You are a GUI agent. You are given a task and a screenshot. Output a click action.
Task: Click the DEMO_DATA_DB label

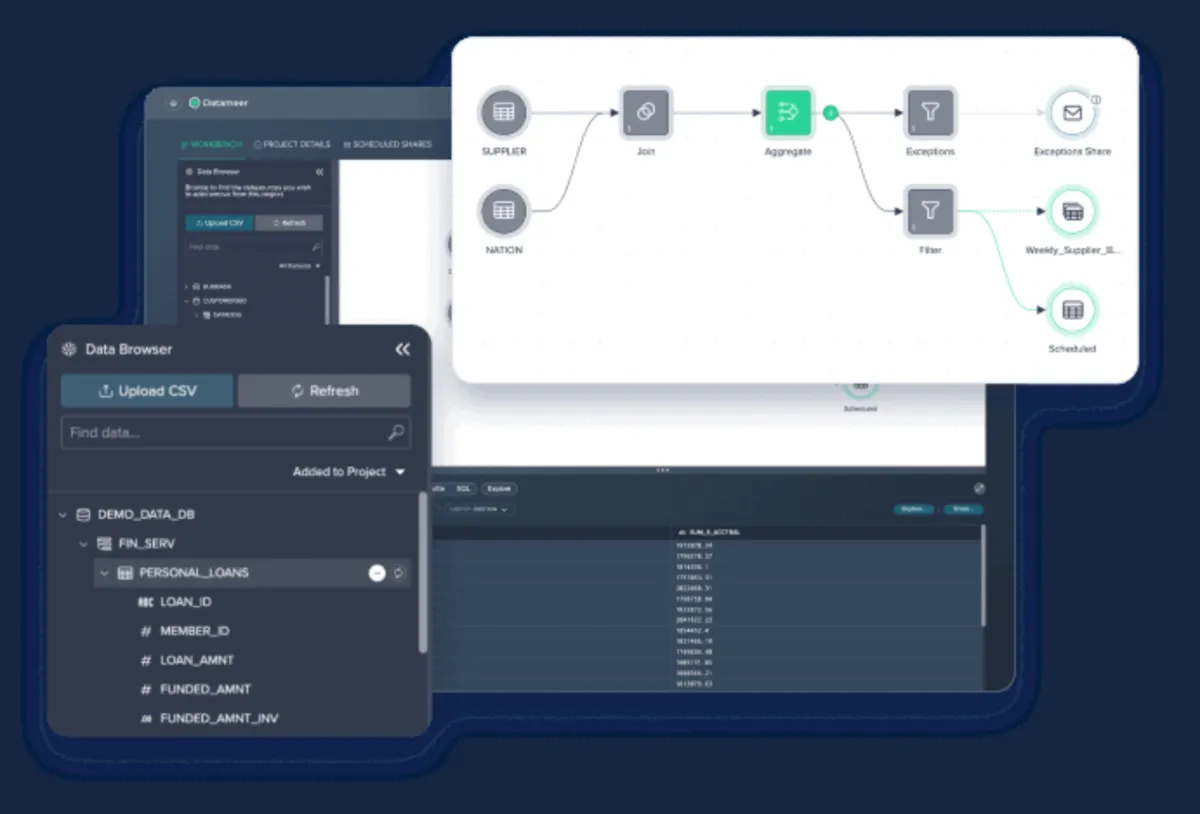[146, 515]
